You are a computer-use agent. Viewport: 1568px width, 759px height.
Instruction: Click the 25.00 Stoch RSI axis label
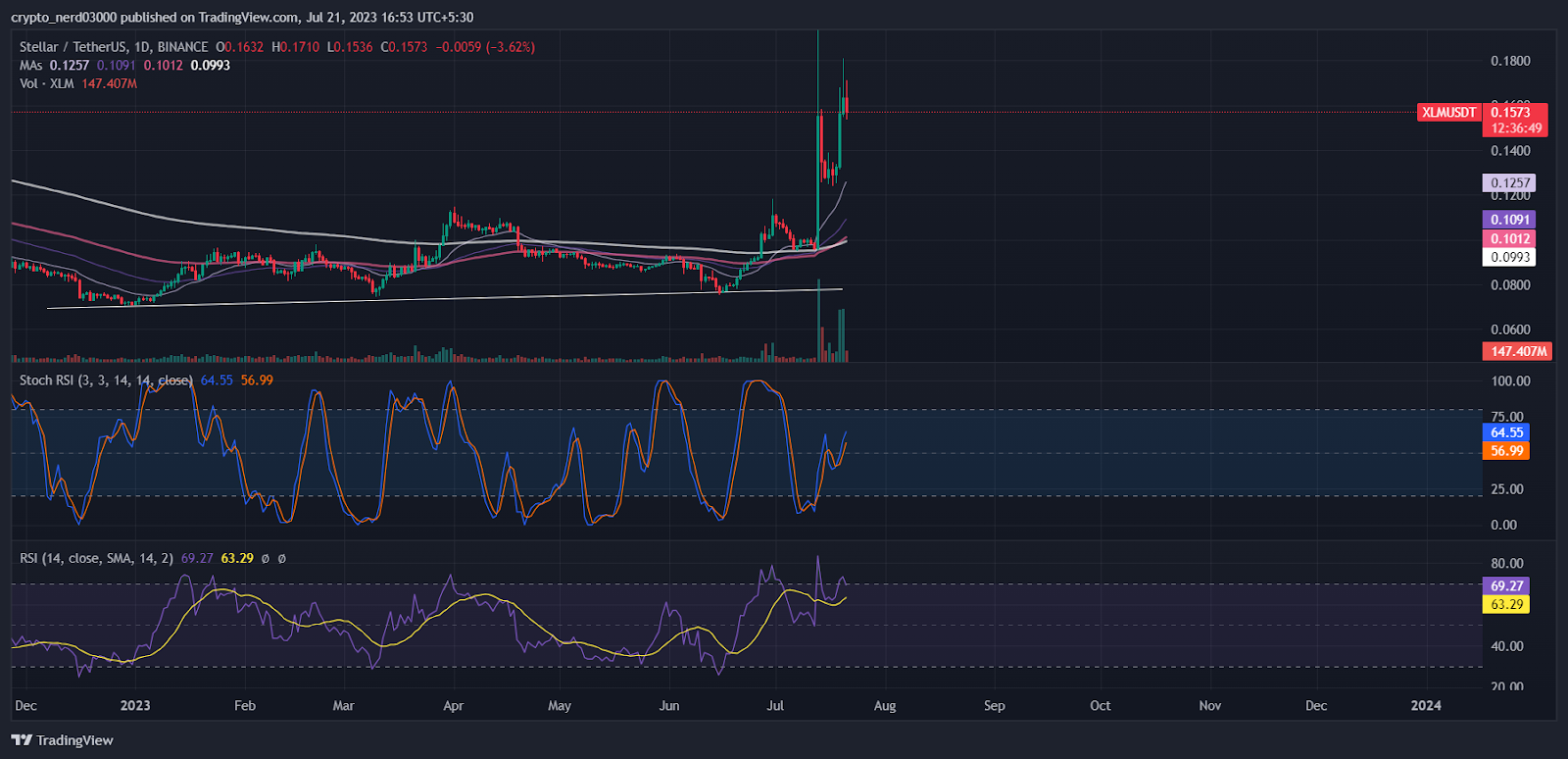pos(1507,489)
